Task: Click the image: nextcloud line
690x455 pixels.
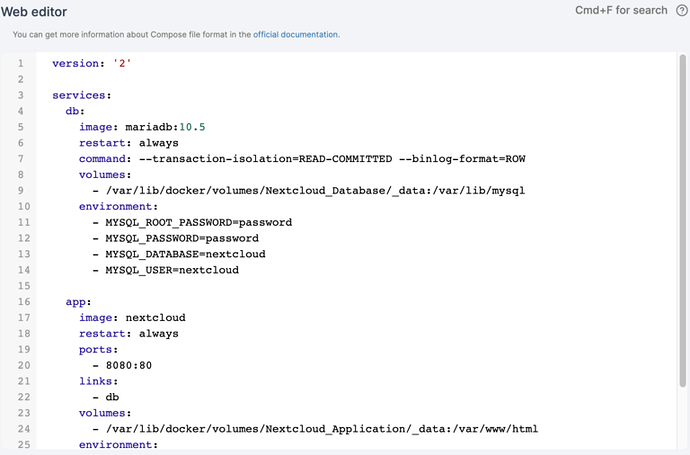Action: coord(132,318)
